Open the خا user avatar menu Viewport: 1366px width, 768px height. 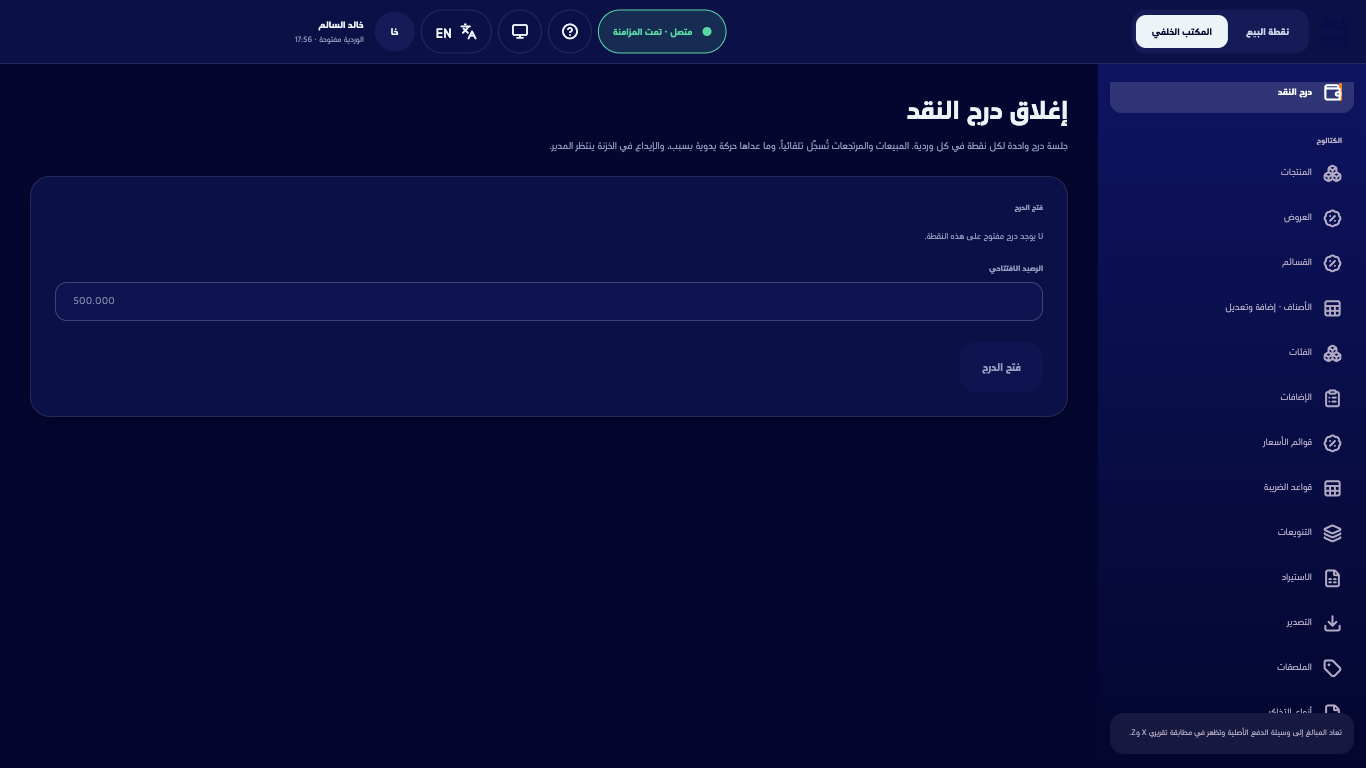pyautogui.click(x=395, y=31)
